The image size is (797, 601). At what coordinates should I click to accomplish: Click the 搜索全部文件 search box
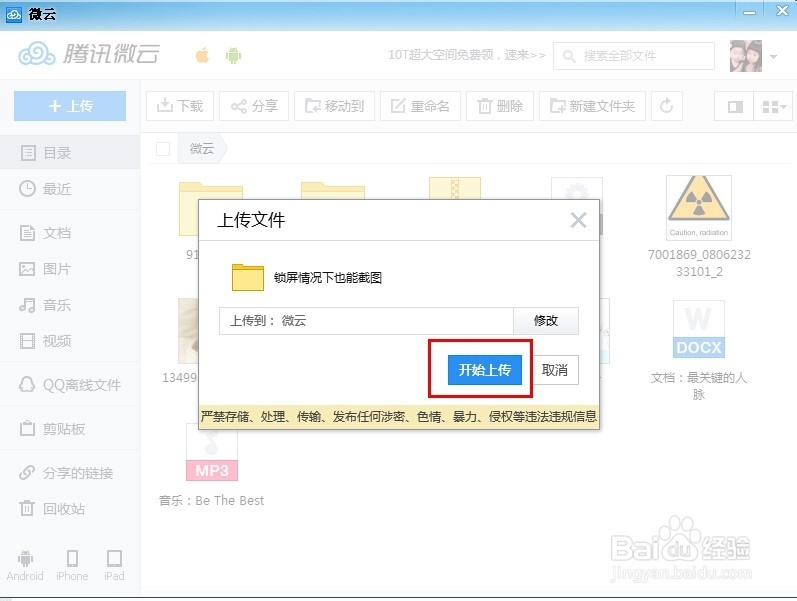pyautogui.click(x=634, y=55)
